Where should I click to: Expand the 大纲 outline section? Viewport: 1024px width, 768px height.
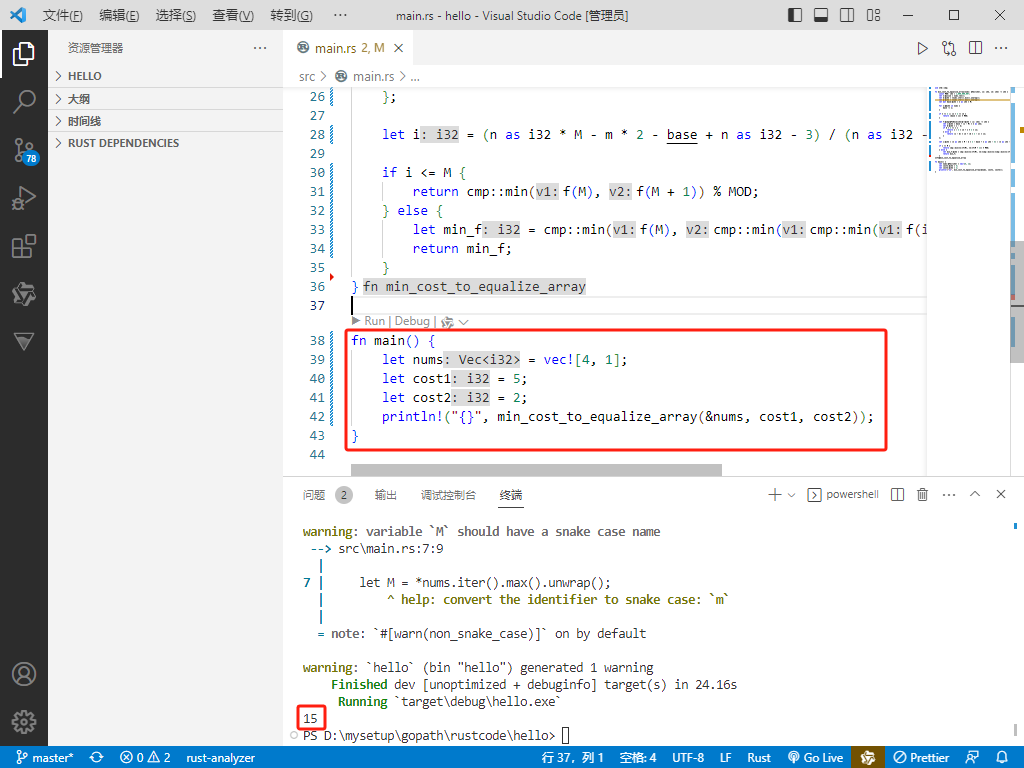[x=166, y=99]
